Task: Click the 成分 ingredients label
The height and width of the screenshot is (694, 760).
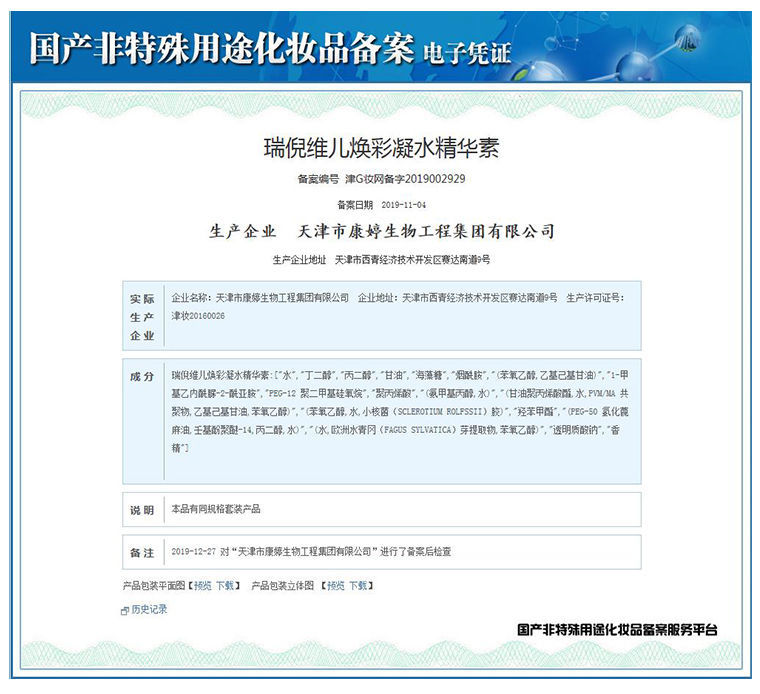Action: (x=142, y=376)
